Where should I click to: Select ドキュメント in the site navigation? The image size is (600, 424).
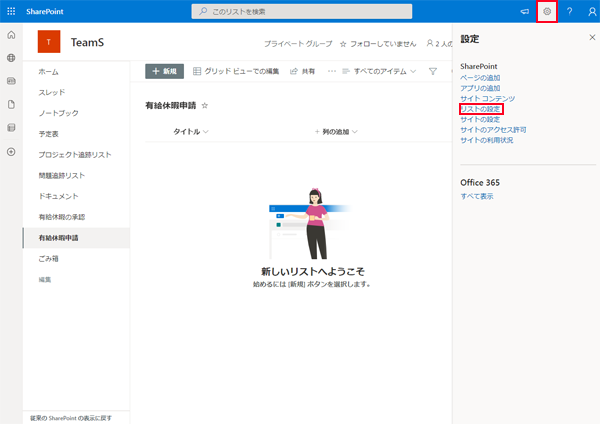[58, 196]
